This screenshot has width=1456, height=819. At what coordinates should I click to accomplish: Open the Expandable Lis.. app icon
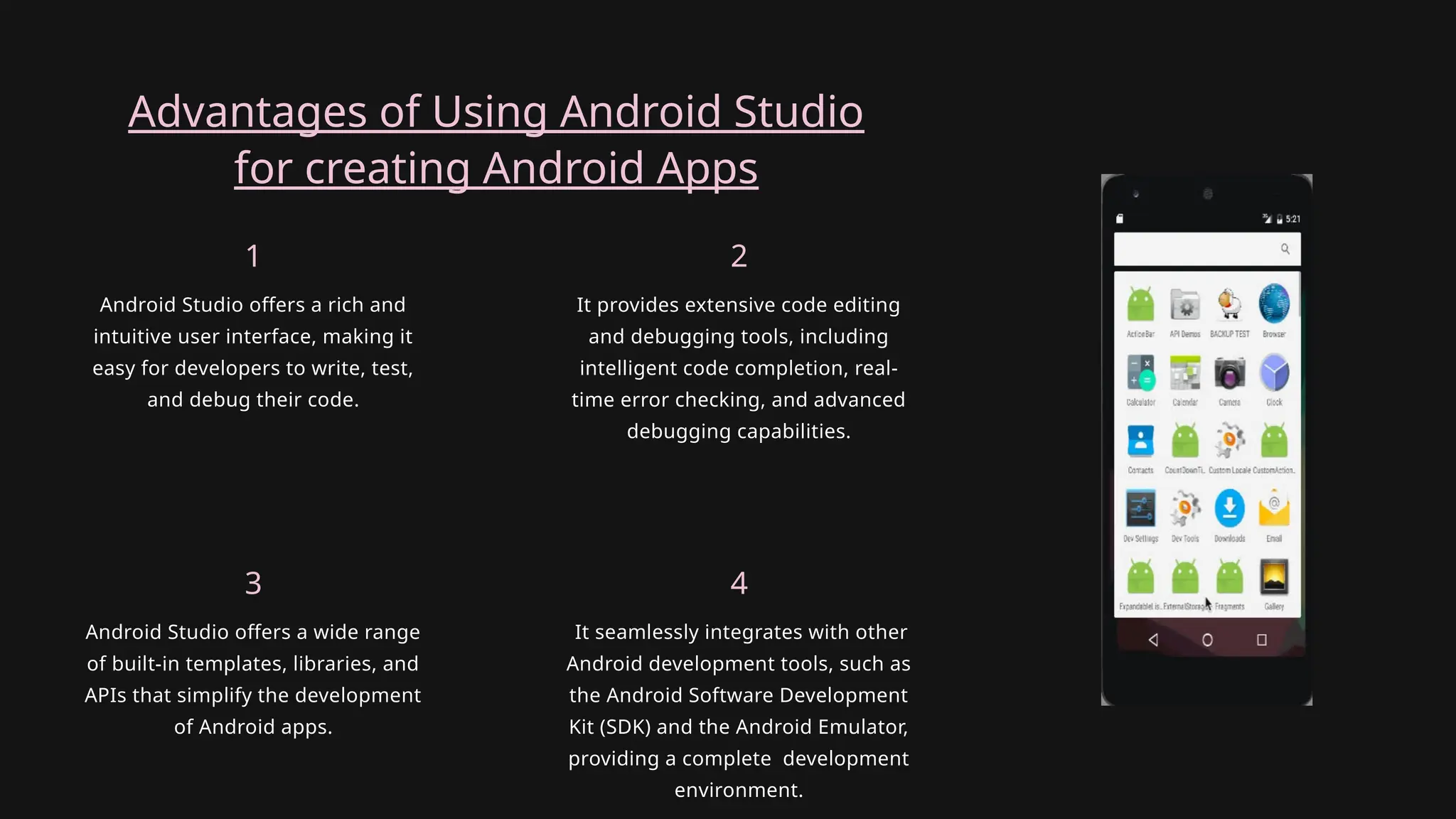tap(1140, 577)
